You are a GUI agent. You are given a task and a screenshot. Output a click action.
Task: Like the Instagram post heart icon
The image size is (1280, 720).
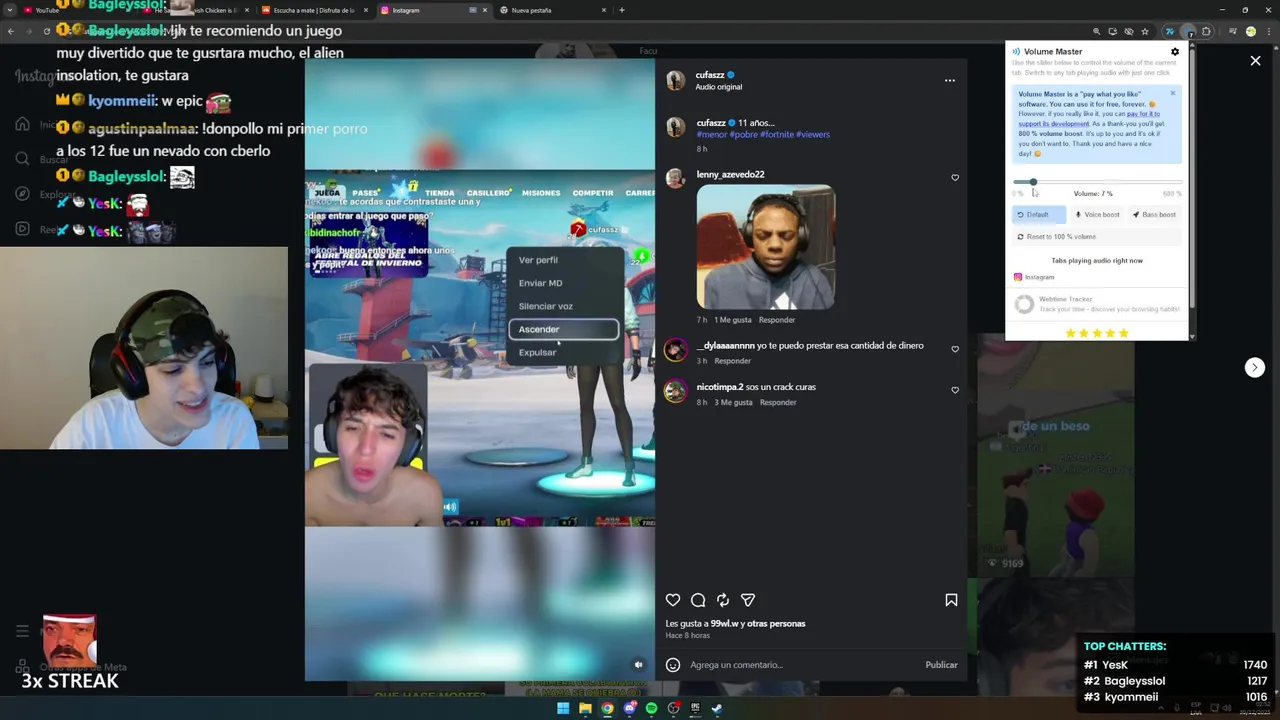tap(673, 600)
